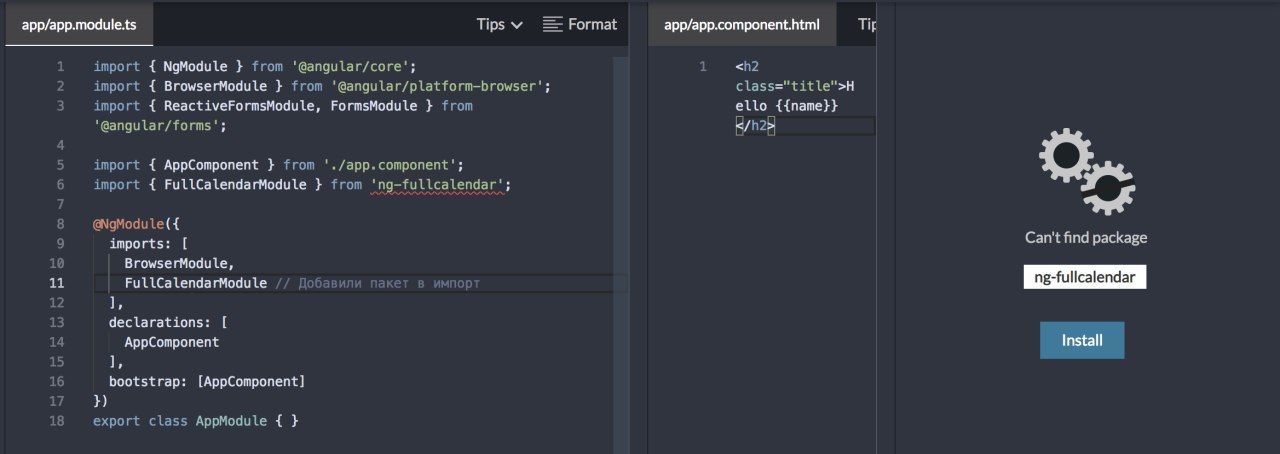The image size is (1280, 454).
Task: Click the closing </h2> tag in HTML editor
Action: tap(756, 125)
